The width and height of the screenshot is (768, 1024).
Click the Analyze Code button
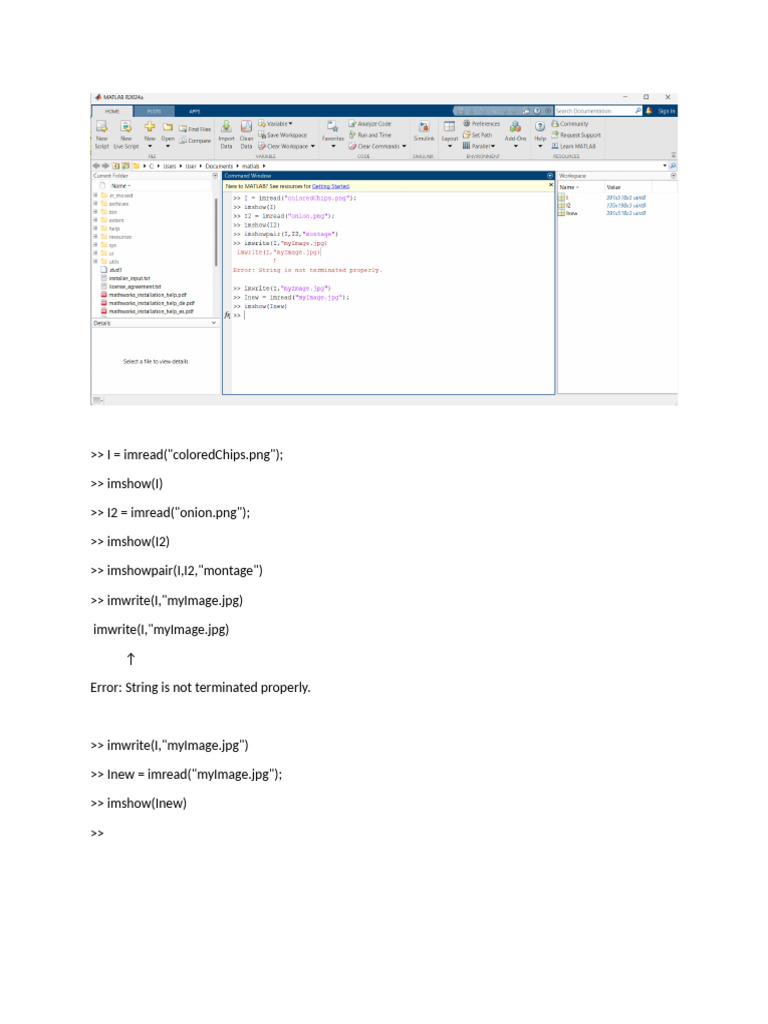pyautogui.click(x=370, y=123)
